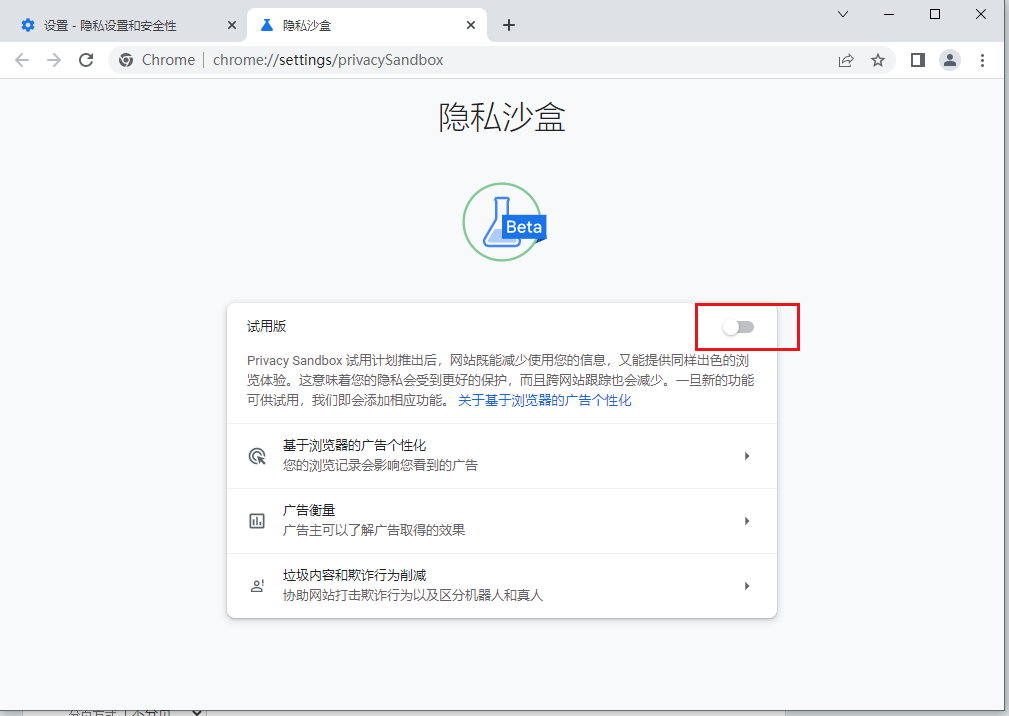Open the 关于基于浏览器的广告个性化 link
1009x716 pixels.
click(x=544, y=400)
